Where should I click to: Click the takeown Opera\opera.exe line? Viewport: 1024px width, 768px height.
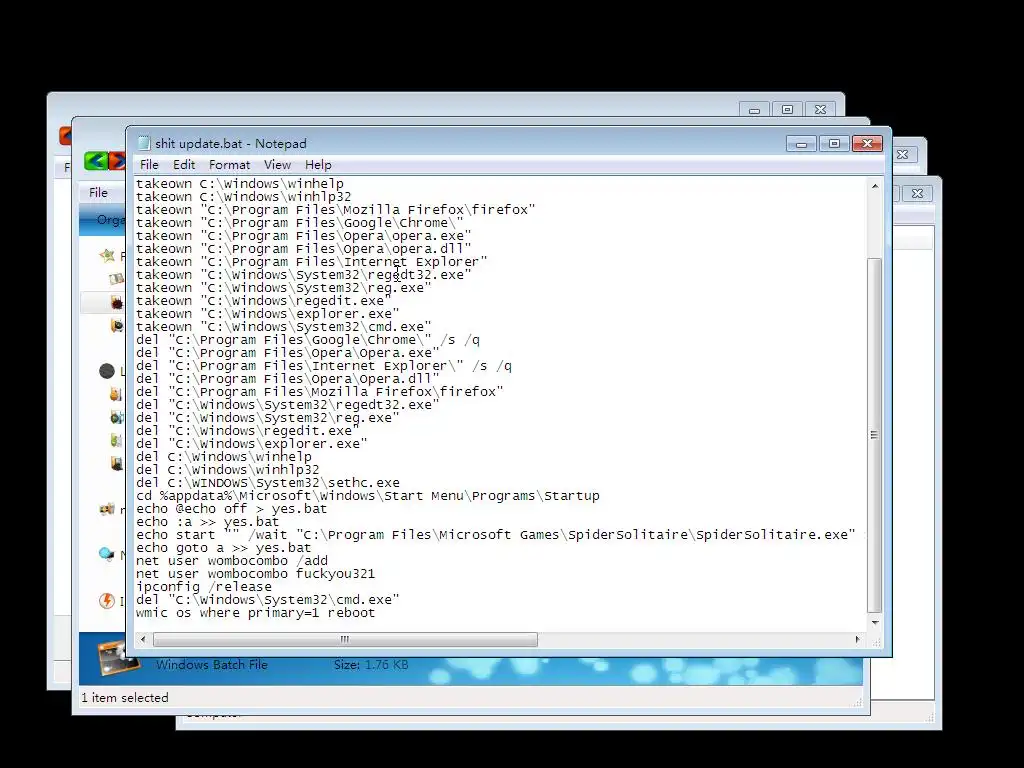(x=304, y=236)
